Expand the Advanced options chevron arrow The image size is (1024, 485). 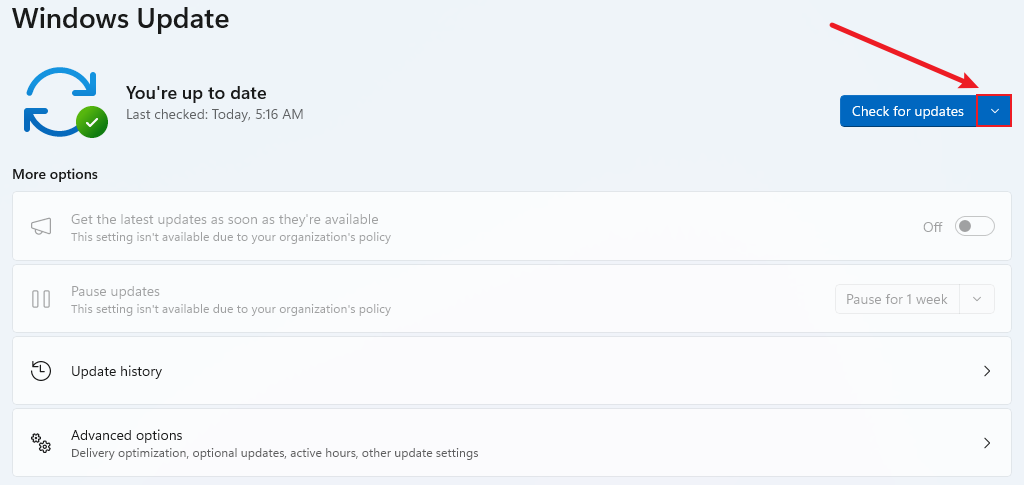pyautogui.click(x=987, y=443)
